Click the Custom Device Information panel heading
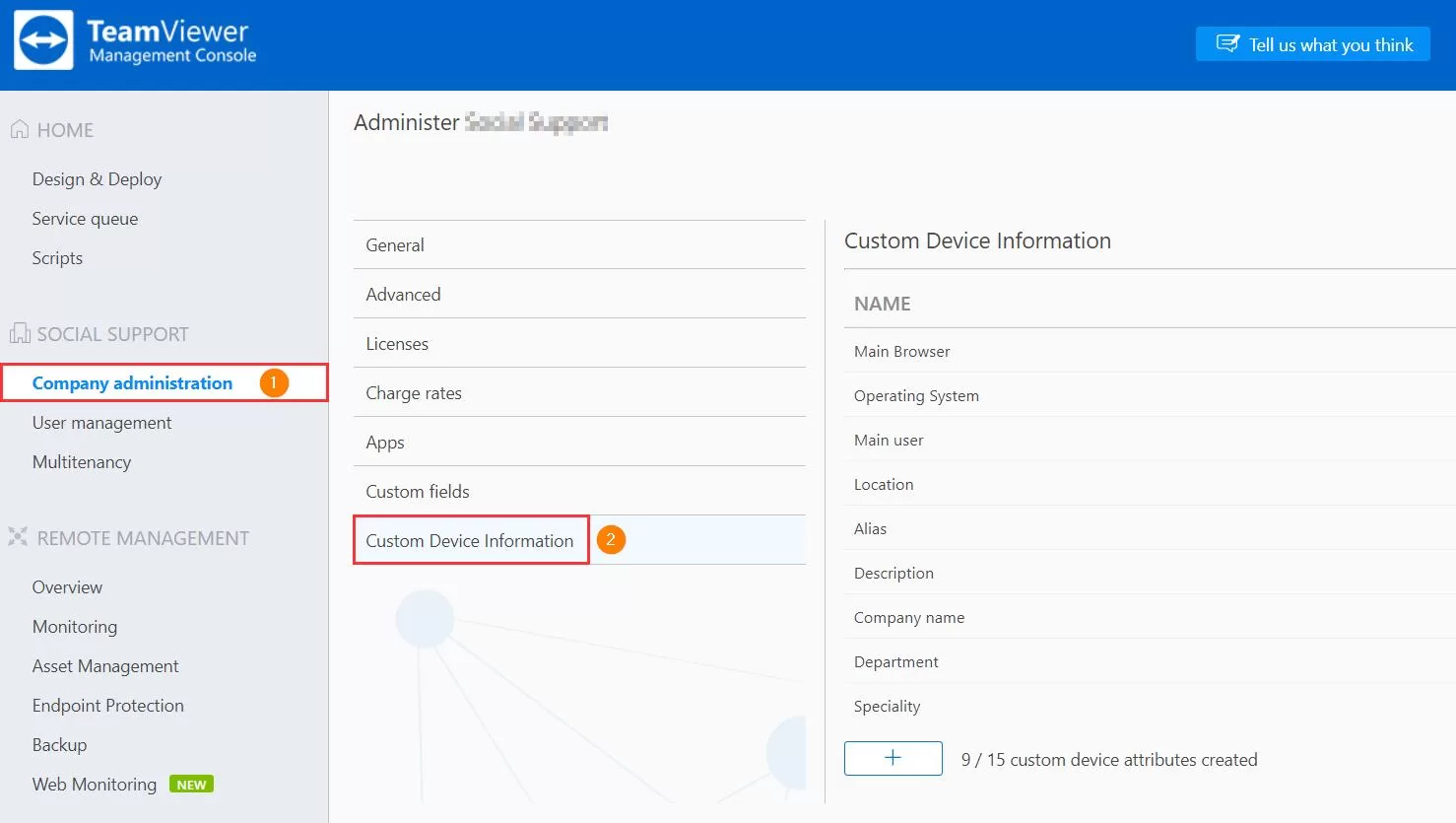The width and height of the screenshot is (1456, 823). 977,240
